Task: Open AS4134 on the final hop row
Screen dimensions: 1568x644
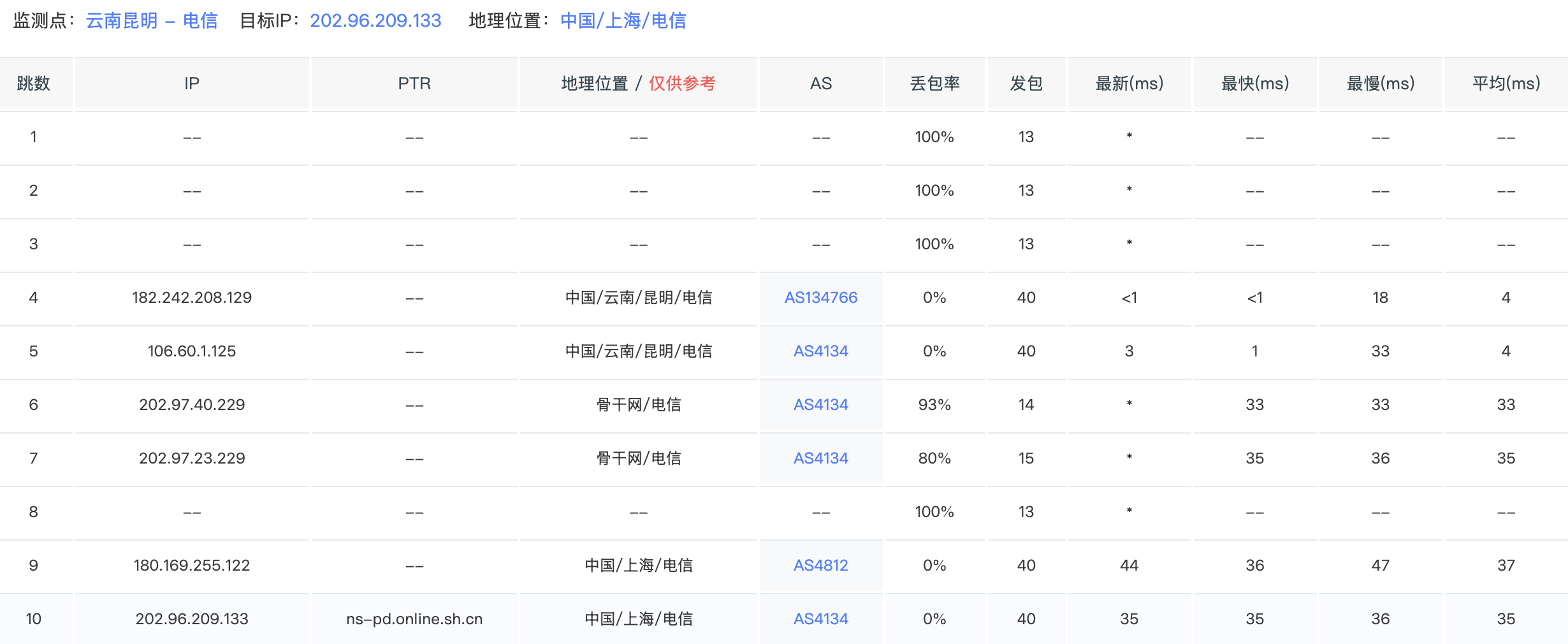Action: click(820, 618)
